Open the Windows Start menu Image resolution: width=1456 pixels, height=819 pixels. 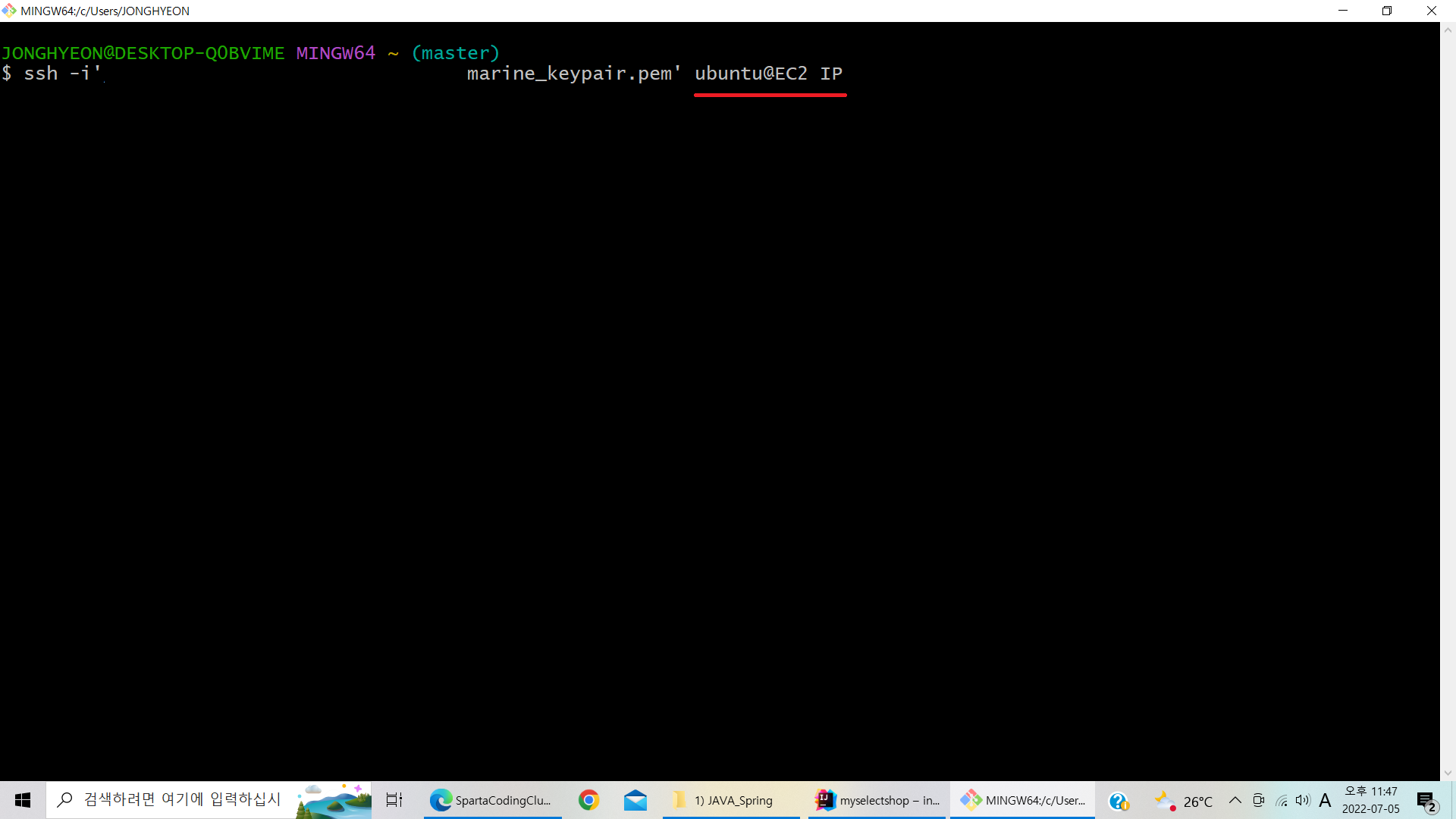point(23,800)
